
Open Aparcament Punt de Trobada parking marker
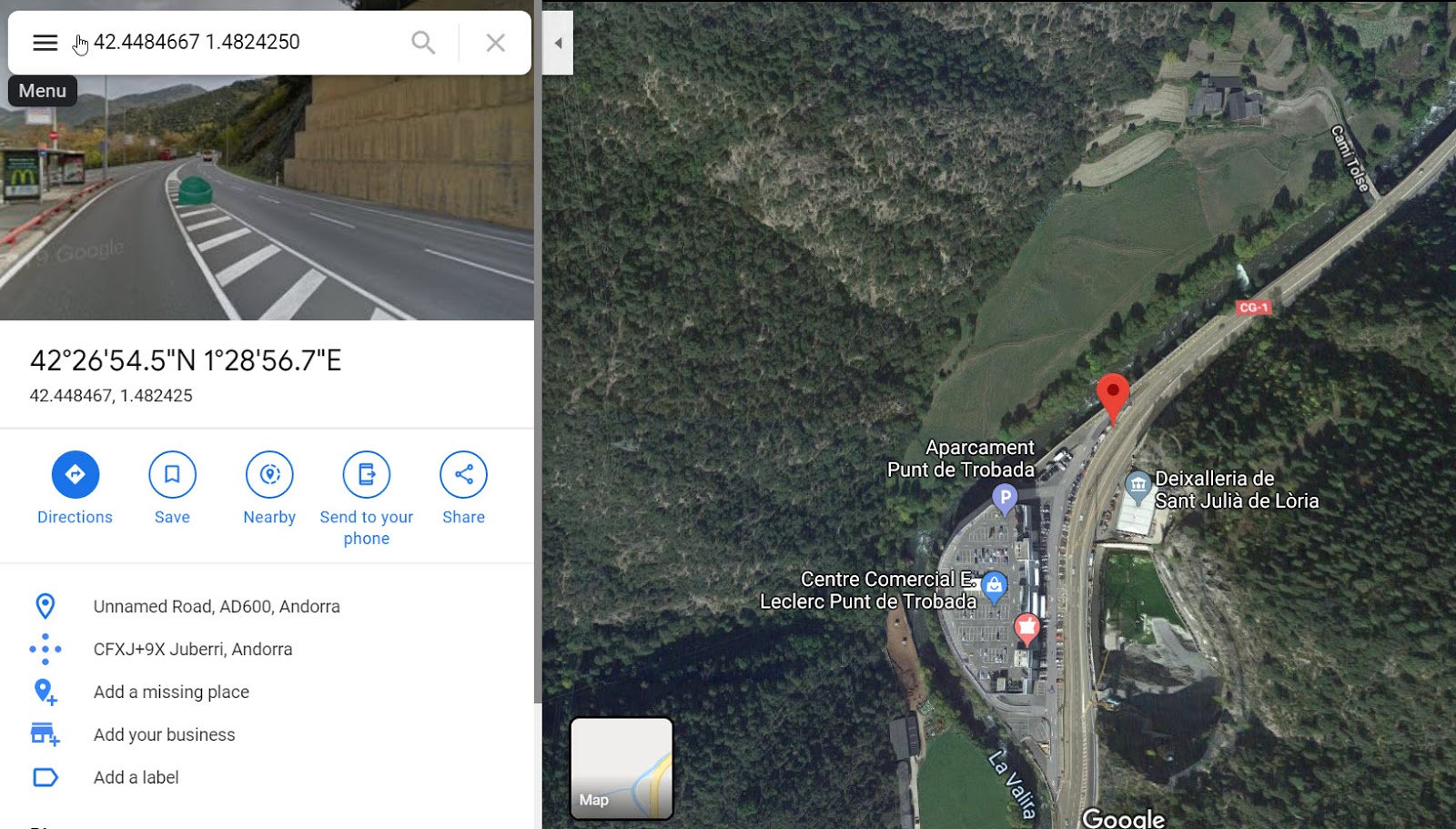click(1005, 499)
